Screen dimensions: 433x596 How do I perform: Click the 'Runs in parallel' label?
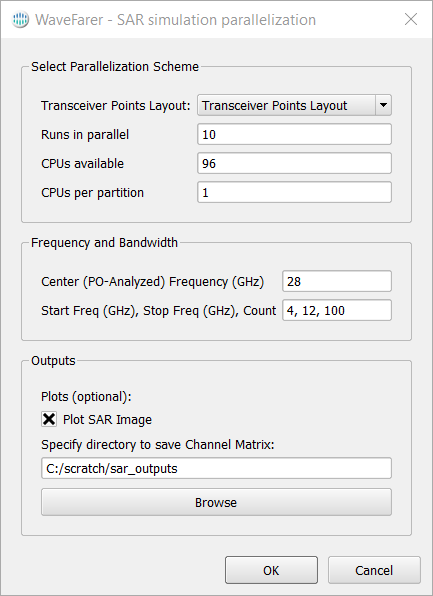85,135
